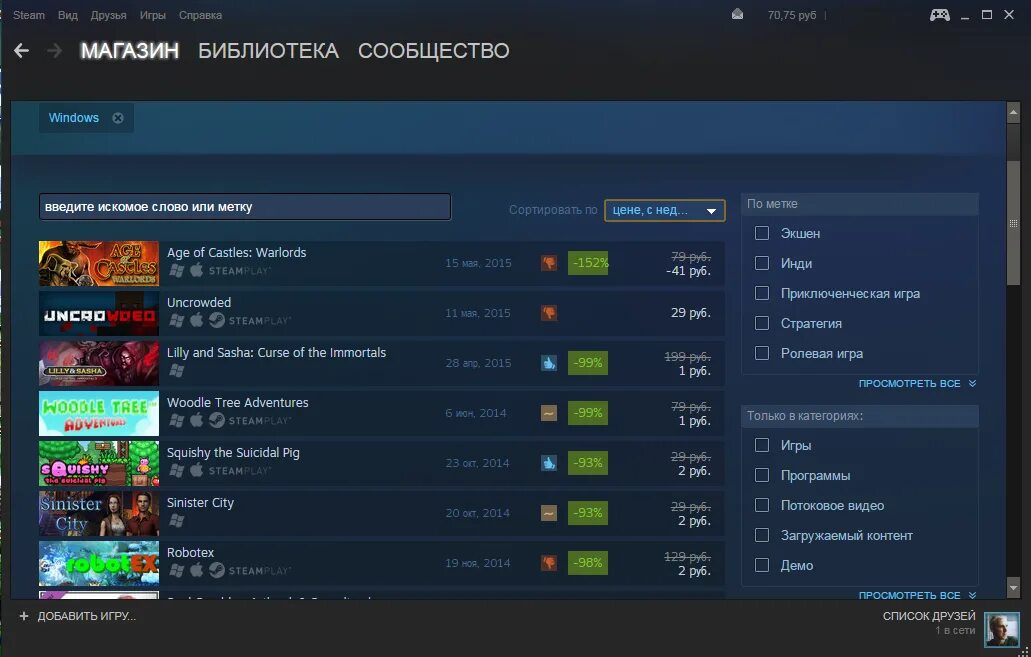Switch to the МАГАЗИН tab
This screenshot has width=1031, height=657.
click(130, 51)
